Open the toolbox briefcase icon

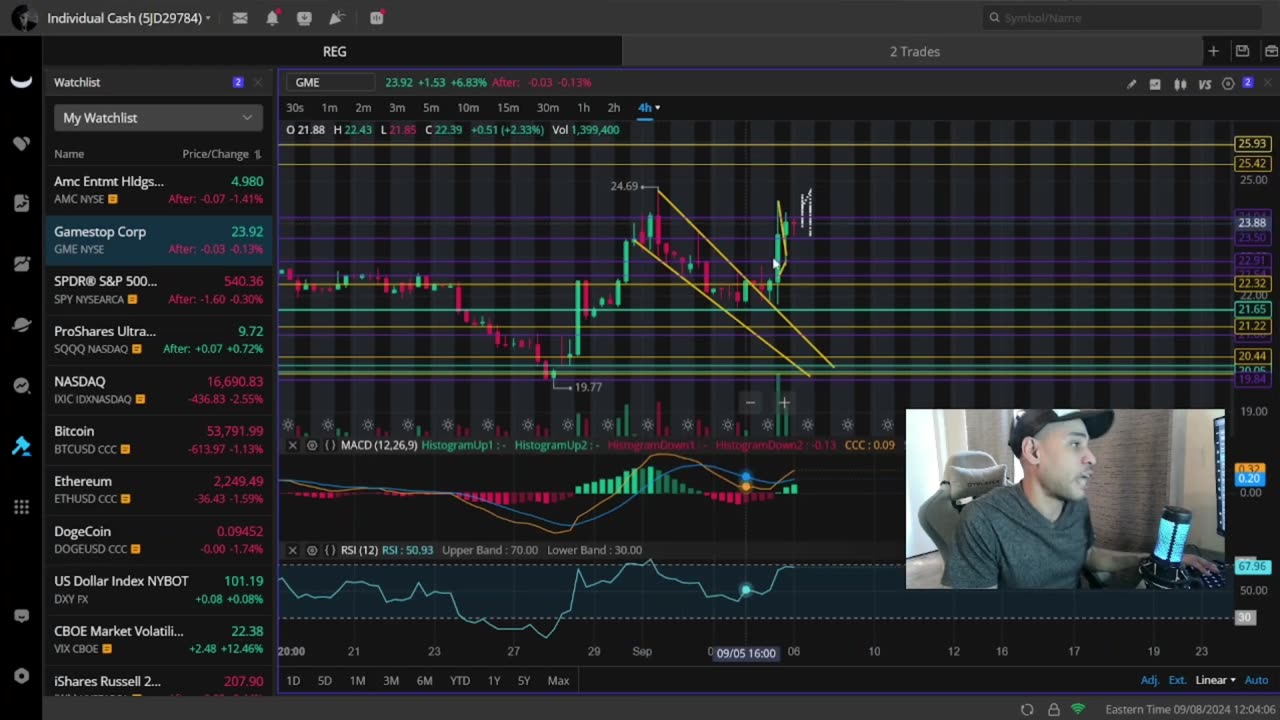[1271, 51]
